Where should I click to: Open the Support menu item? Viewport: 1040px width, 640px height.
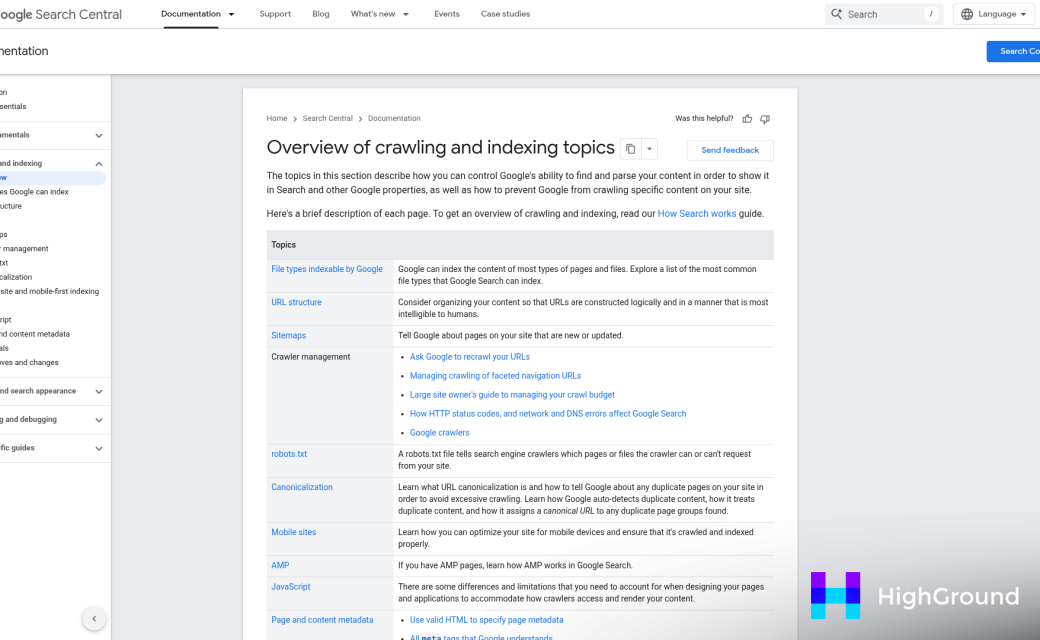275,13
